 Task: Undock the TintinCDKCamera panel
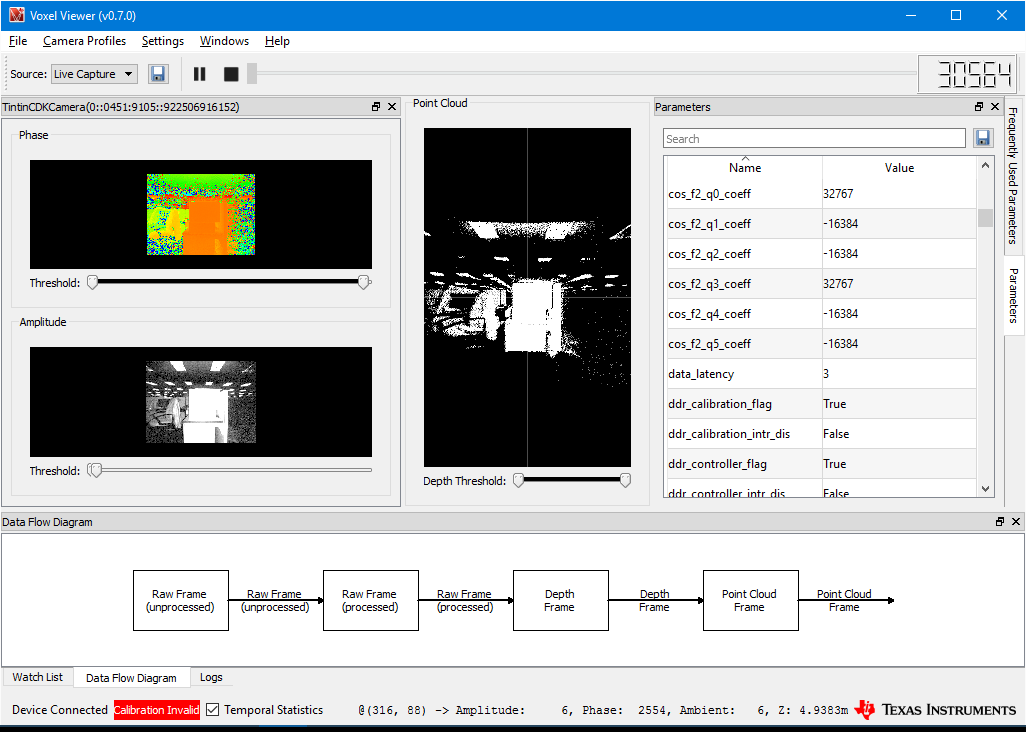pos(376,107)
